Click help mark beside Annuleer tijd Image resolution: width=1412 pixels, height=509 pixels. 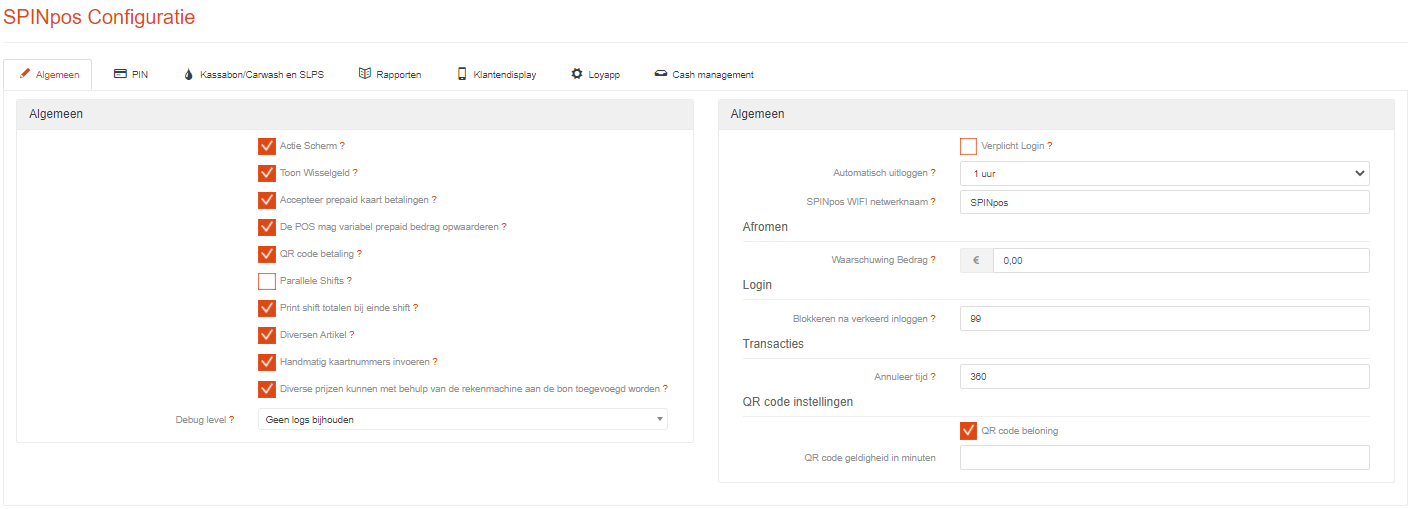point(933,377)
